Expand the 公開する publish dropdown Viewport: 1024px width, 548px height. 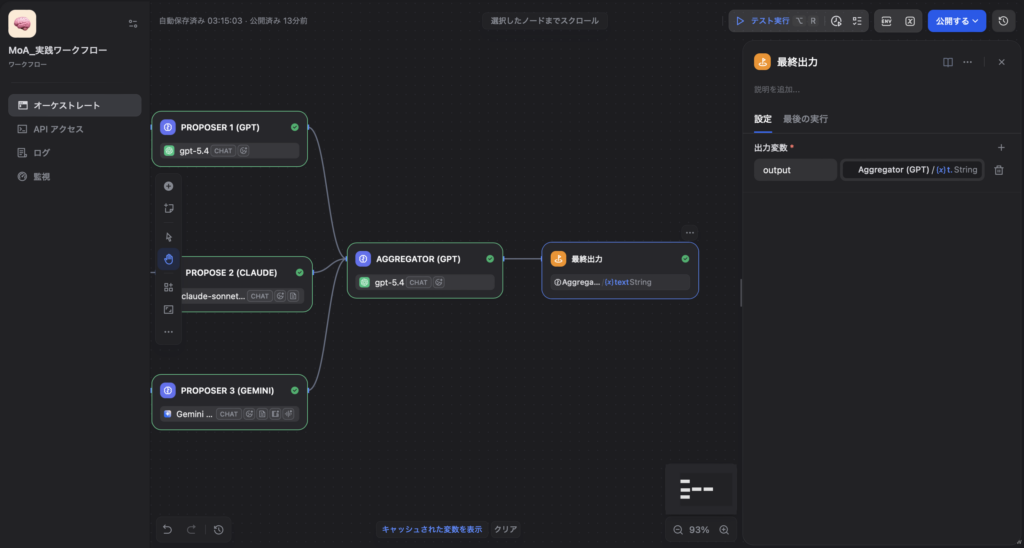957,21
